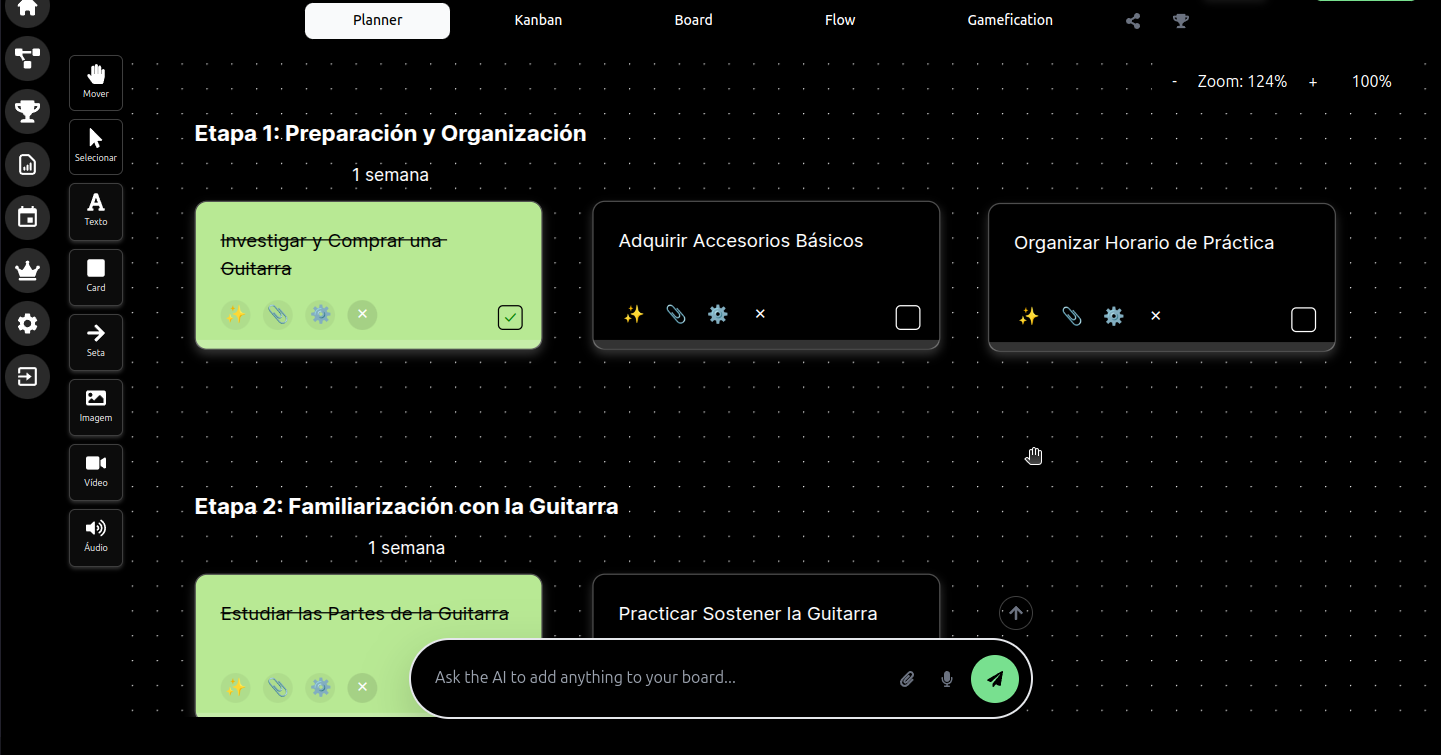This screenshot has width=1441, height=755.
Task: Switch to the Kanban tab
Action: pyautogui.click(x=537, y=19)
